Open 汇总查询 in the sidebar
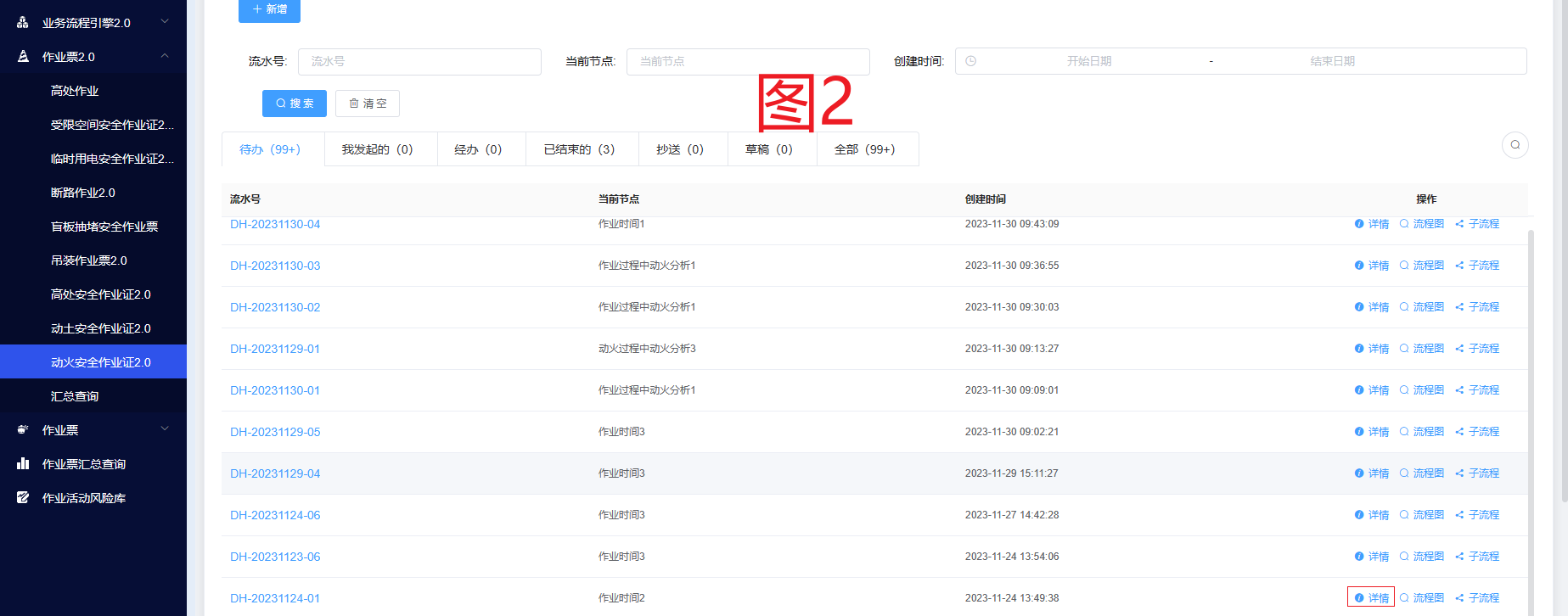 [75, 395]
